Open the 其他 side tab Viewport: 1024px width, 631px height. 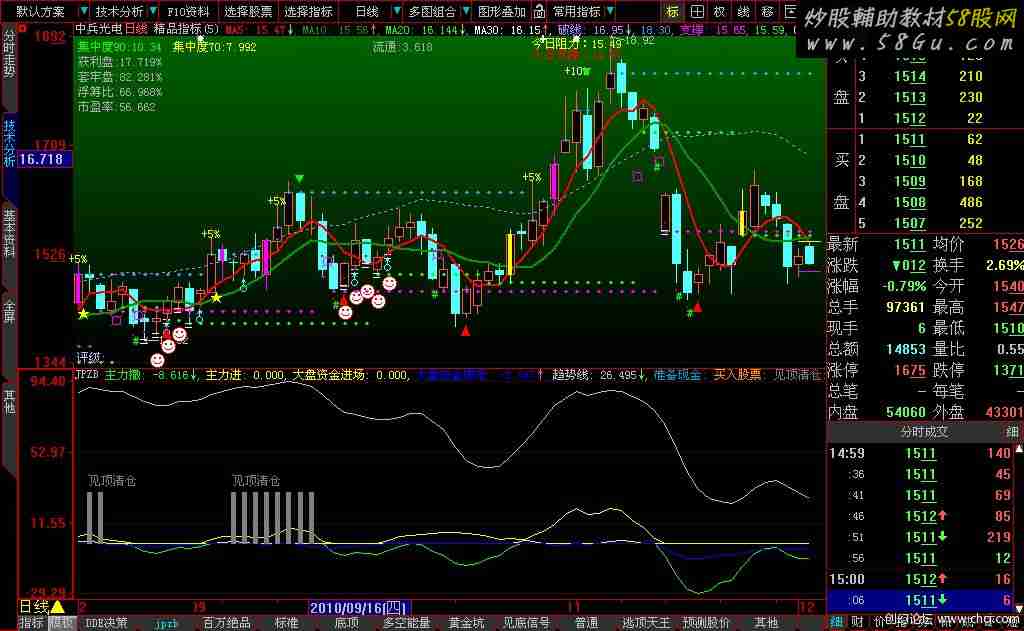9,402
